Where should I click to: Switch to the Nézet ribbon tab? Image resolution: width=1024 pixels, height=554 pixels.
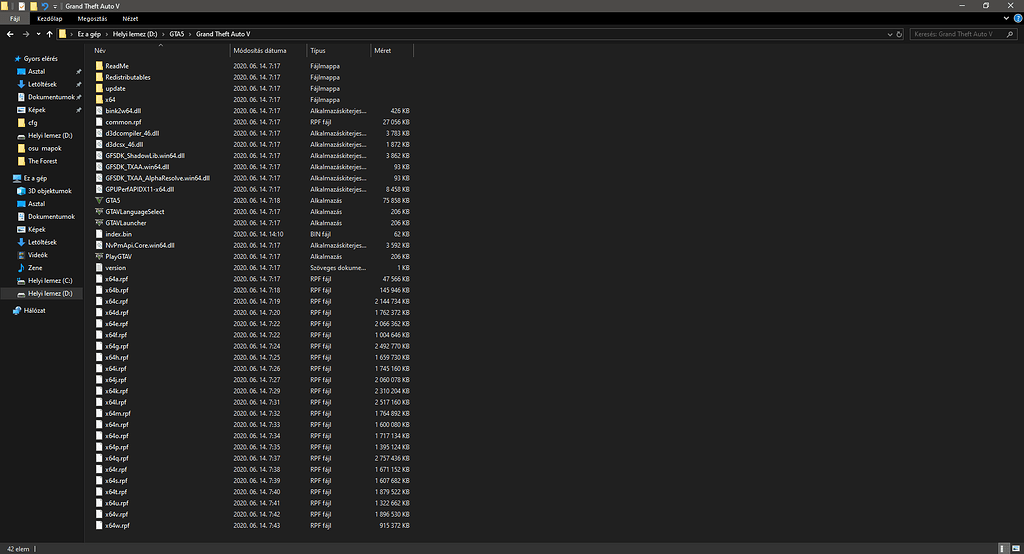(130, 18)
